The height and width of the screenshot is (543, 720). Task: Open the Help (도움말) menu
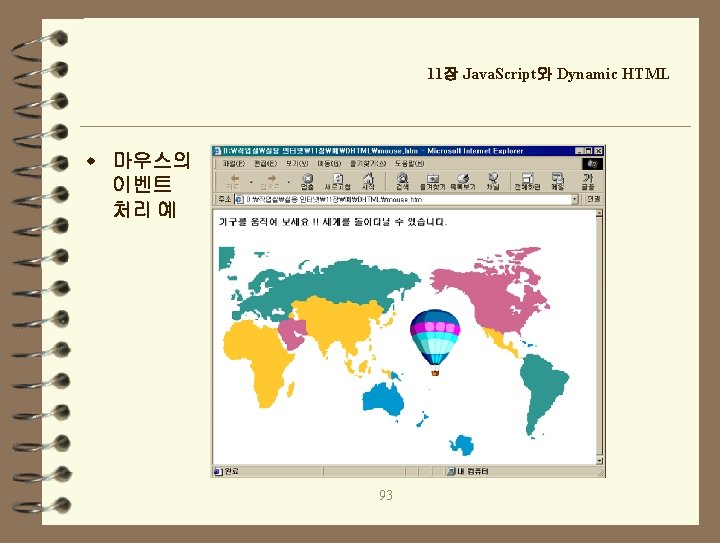[410, 163]
